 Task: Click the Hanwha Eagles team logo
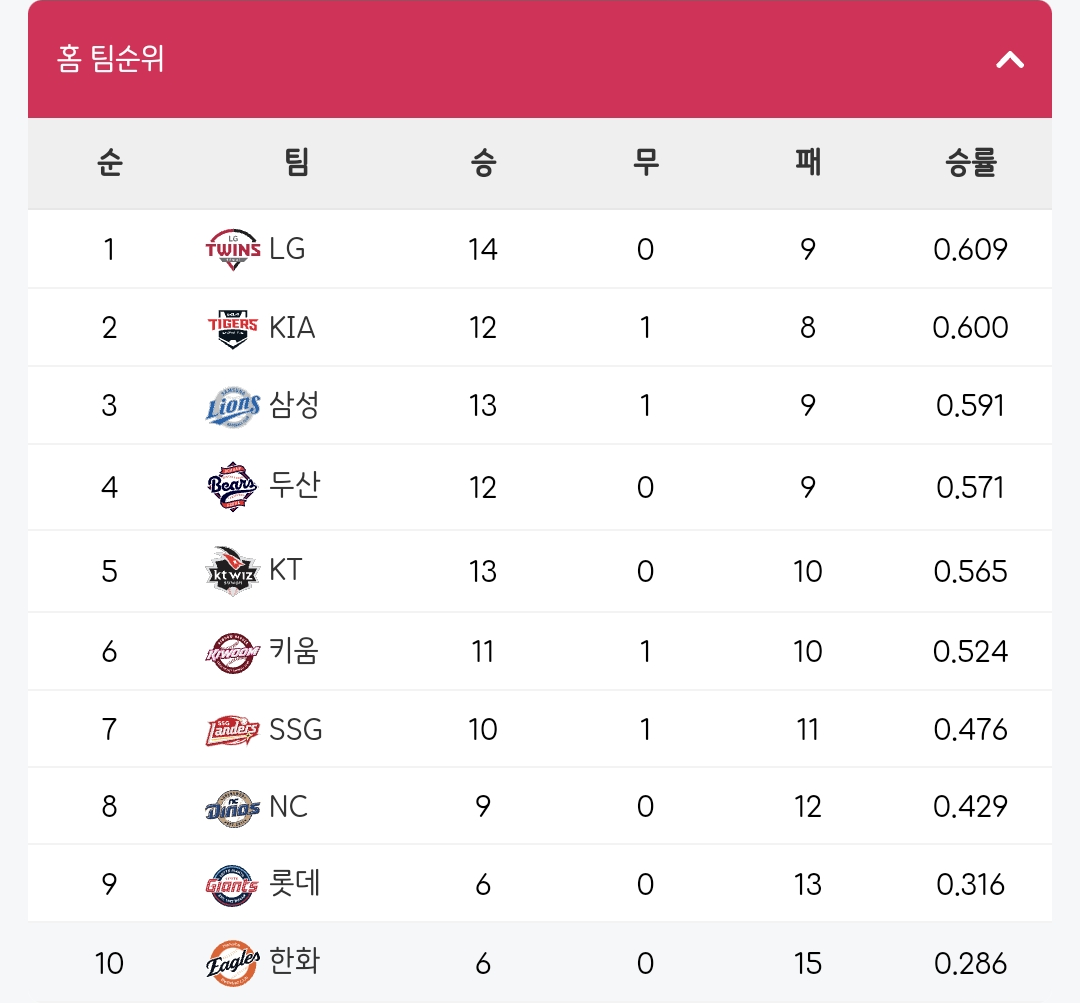coord(233,963)
